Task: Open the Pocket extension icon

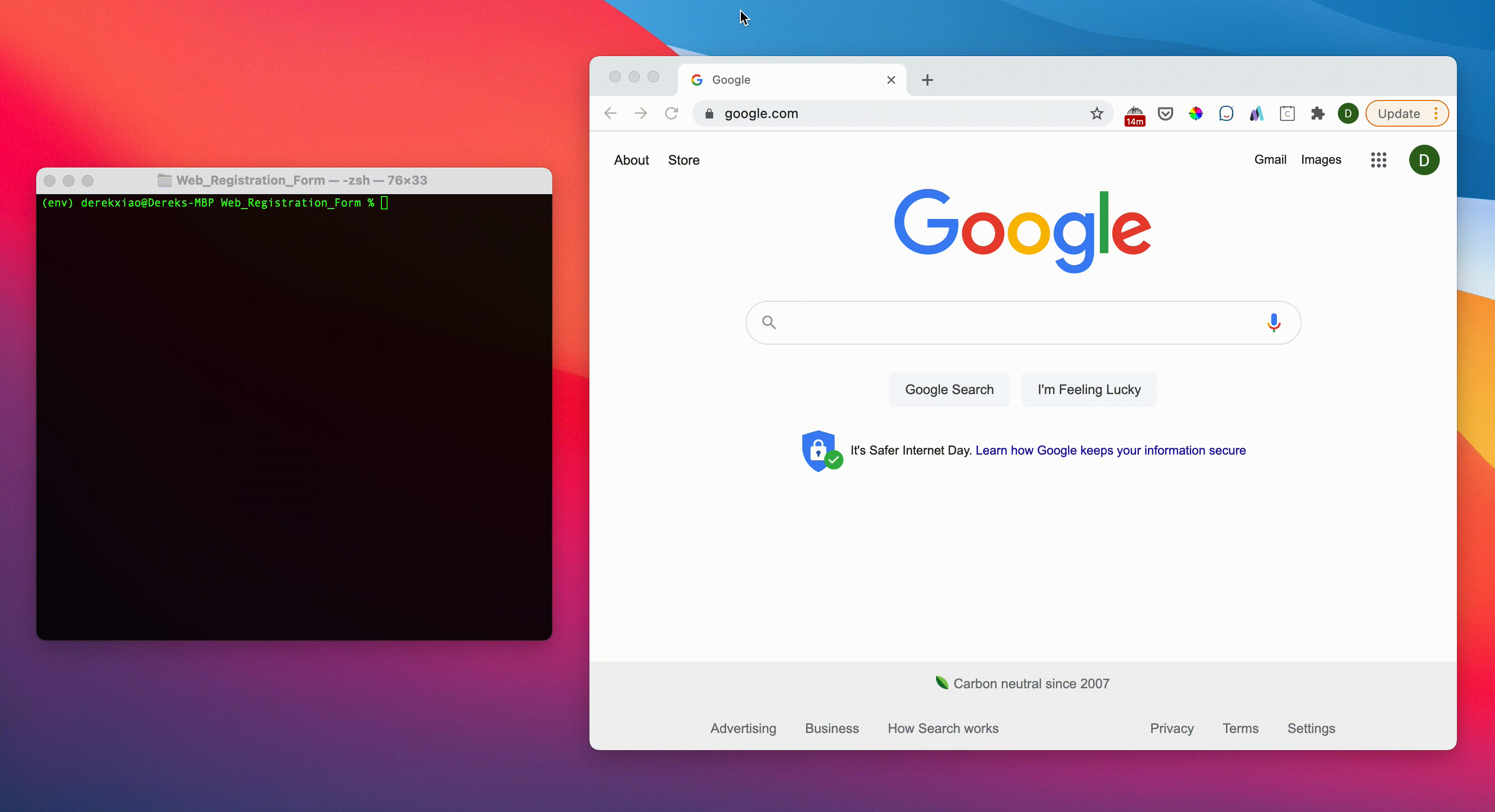Action: point(1166,114)
